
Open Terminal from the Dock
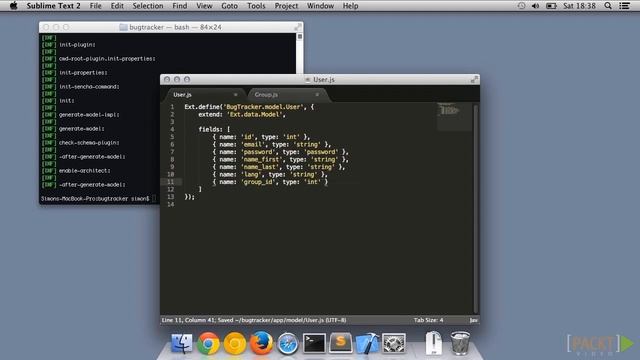click(314, 343)
